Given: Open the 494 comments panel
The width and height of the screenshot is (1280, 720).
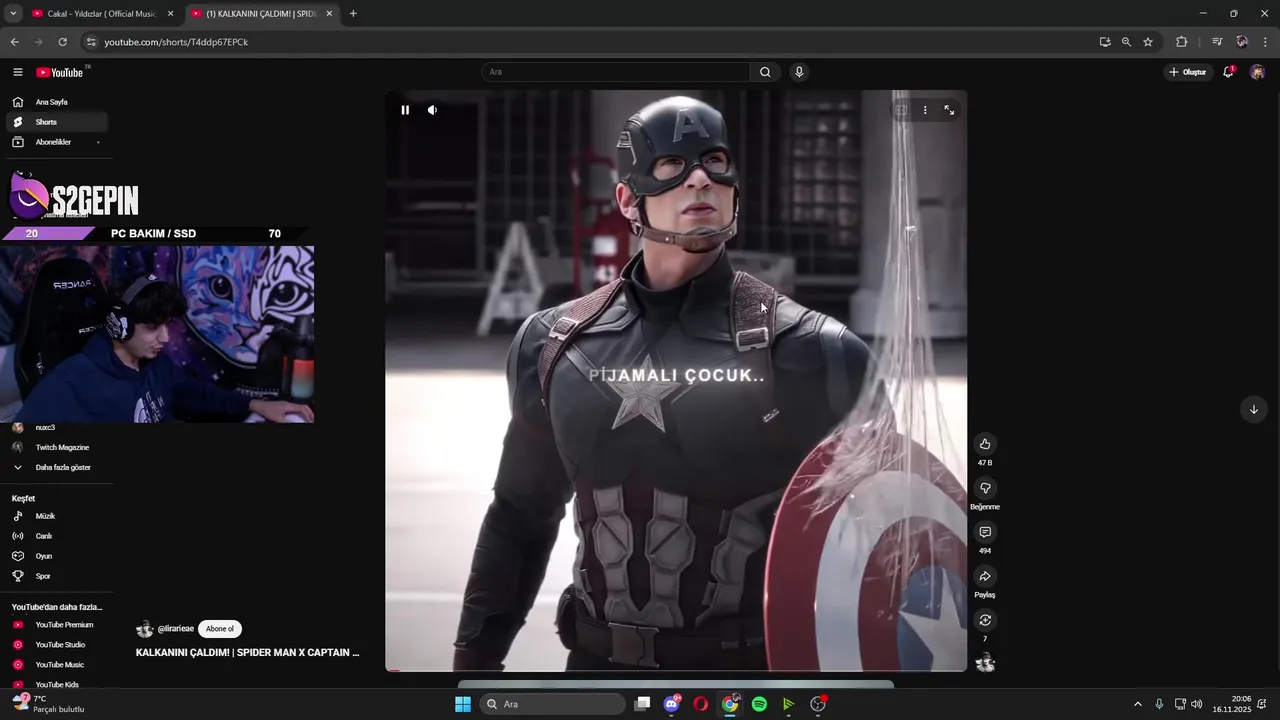Looking at the screenshot, I should click(985, 532).
